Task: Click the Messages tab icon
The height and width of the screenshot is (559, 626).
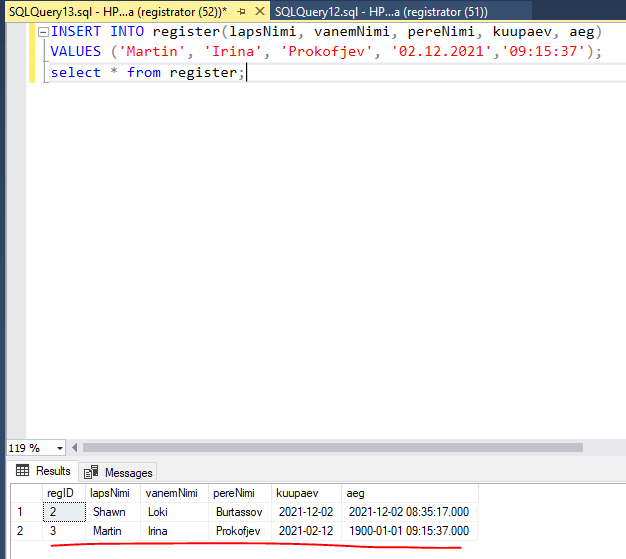Action: 92,472
